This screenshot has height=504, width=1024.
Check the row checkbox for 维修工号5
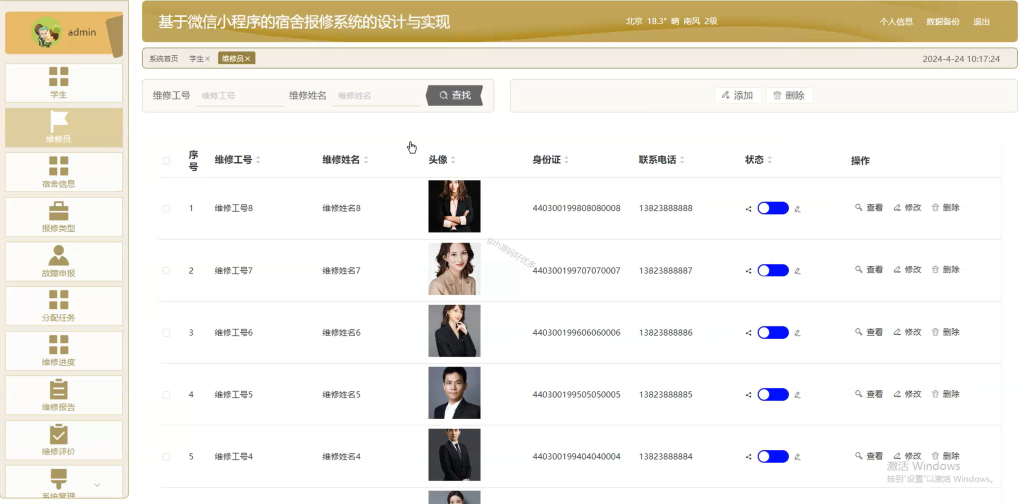[x=166, y=394]
